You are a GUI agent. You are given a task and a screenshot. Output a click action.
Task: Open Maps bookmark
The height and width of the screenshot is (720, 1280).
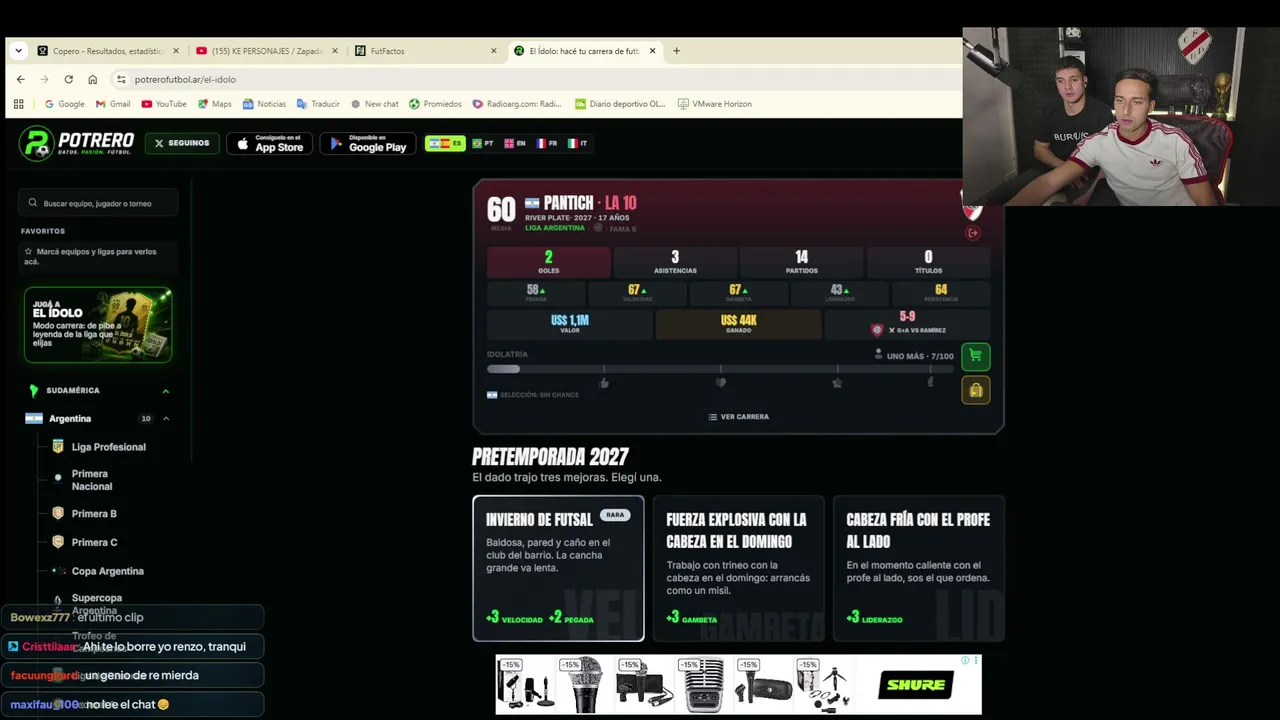coord(215,104)
